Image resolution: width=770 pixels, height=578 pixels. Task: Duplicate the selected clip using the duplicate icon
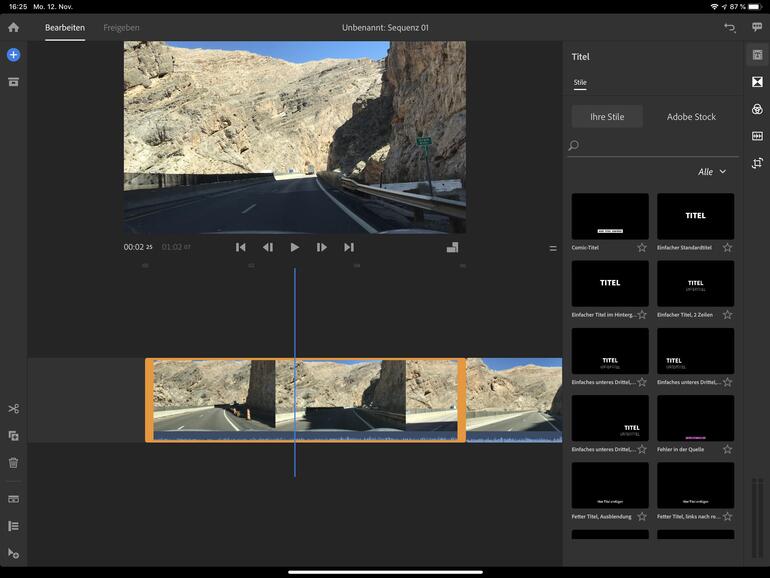pyautogui.click(x=13, y=435)
